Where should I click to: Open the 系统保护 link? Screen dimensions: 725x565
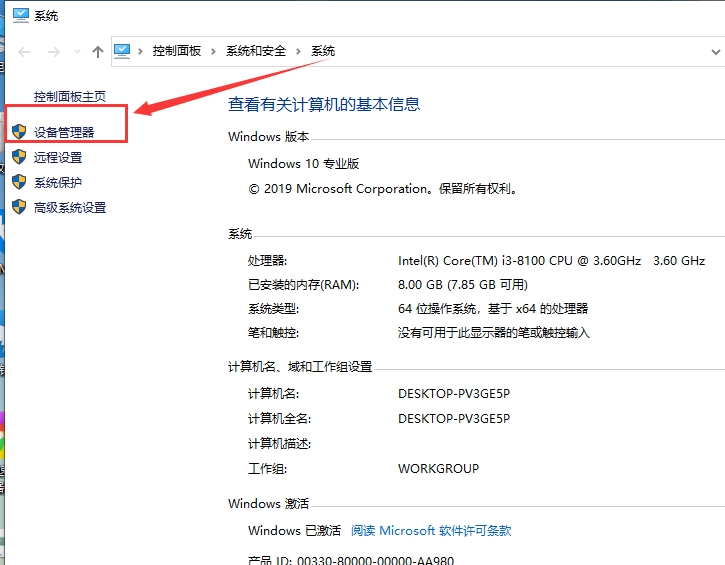(58, 182)
